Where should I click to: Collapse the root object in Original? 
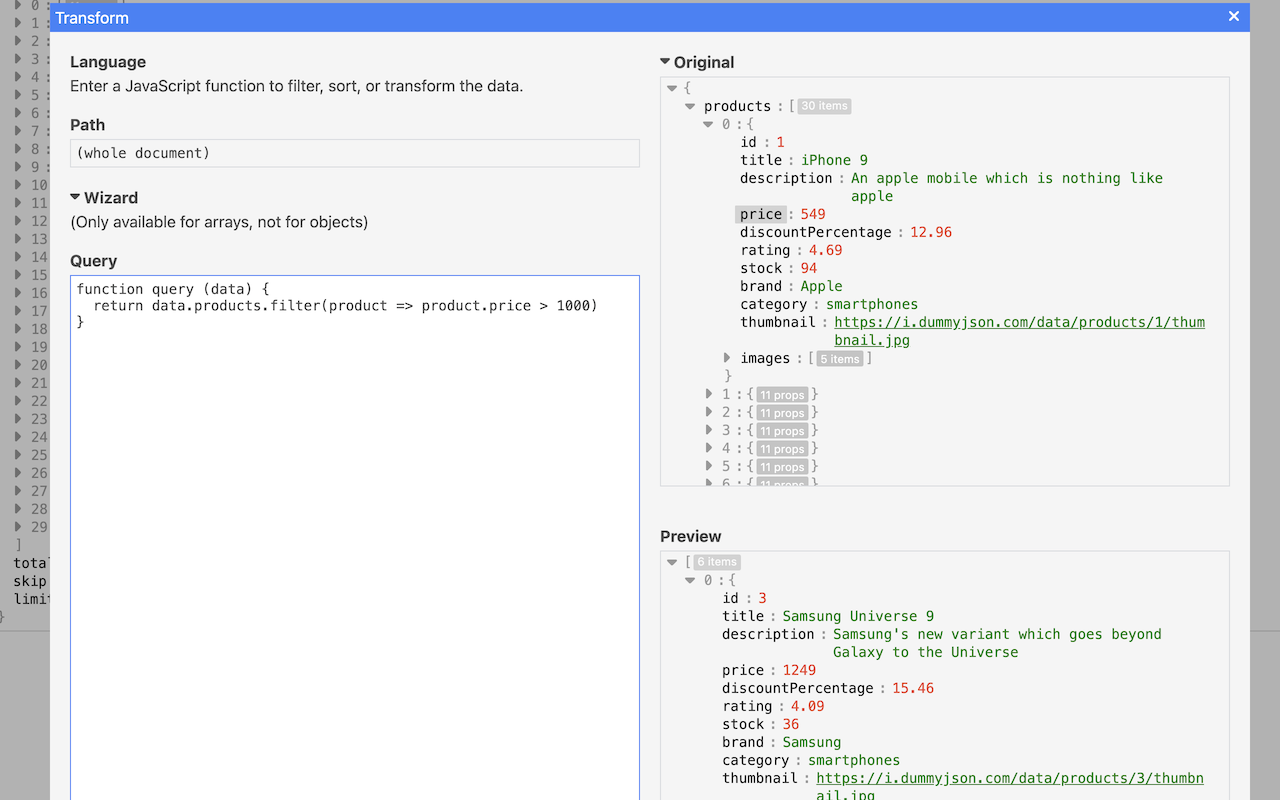coord(672,88)
